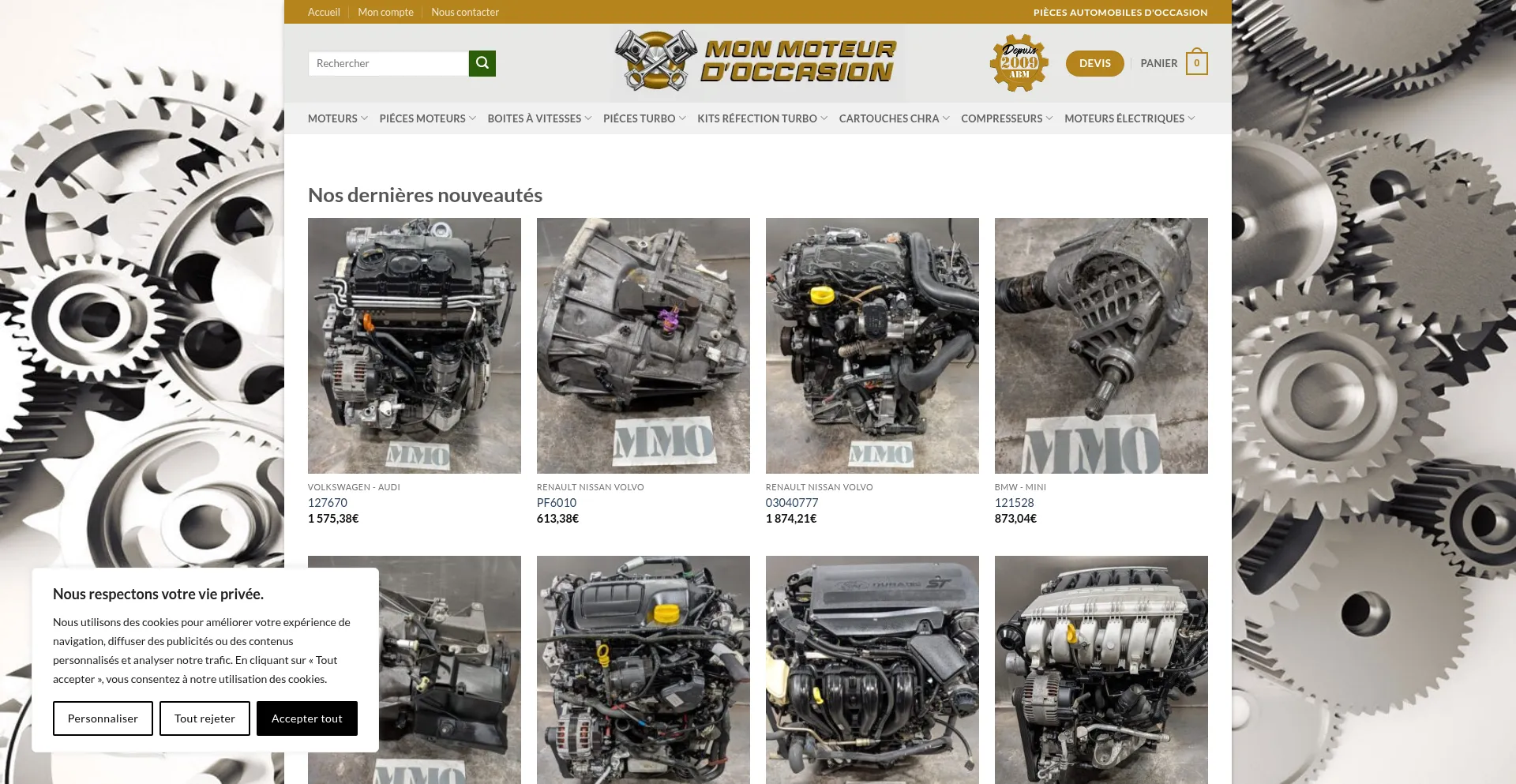The image size is (1516, 784).
Task: Click the VOLKSWAGEN - AUDI category label
Action: coord(354,487)
